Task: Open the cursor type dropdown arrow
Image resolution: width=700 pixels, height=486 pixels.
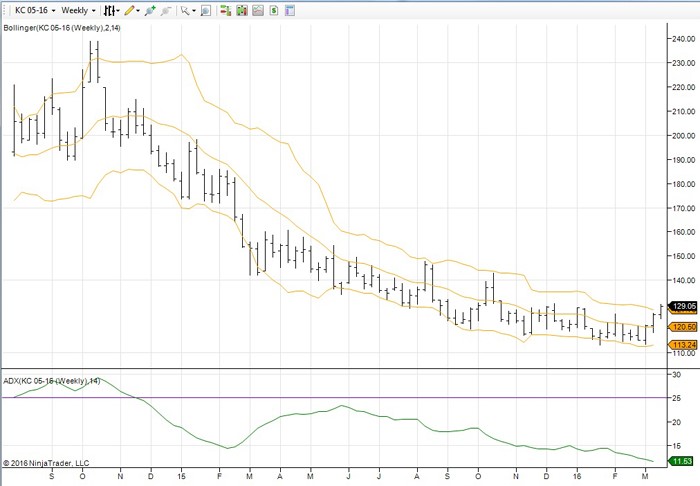Action: (x=194, y=10)
